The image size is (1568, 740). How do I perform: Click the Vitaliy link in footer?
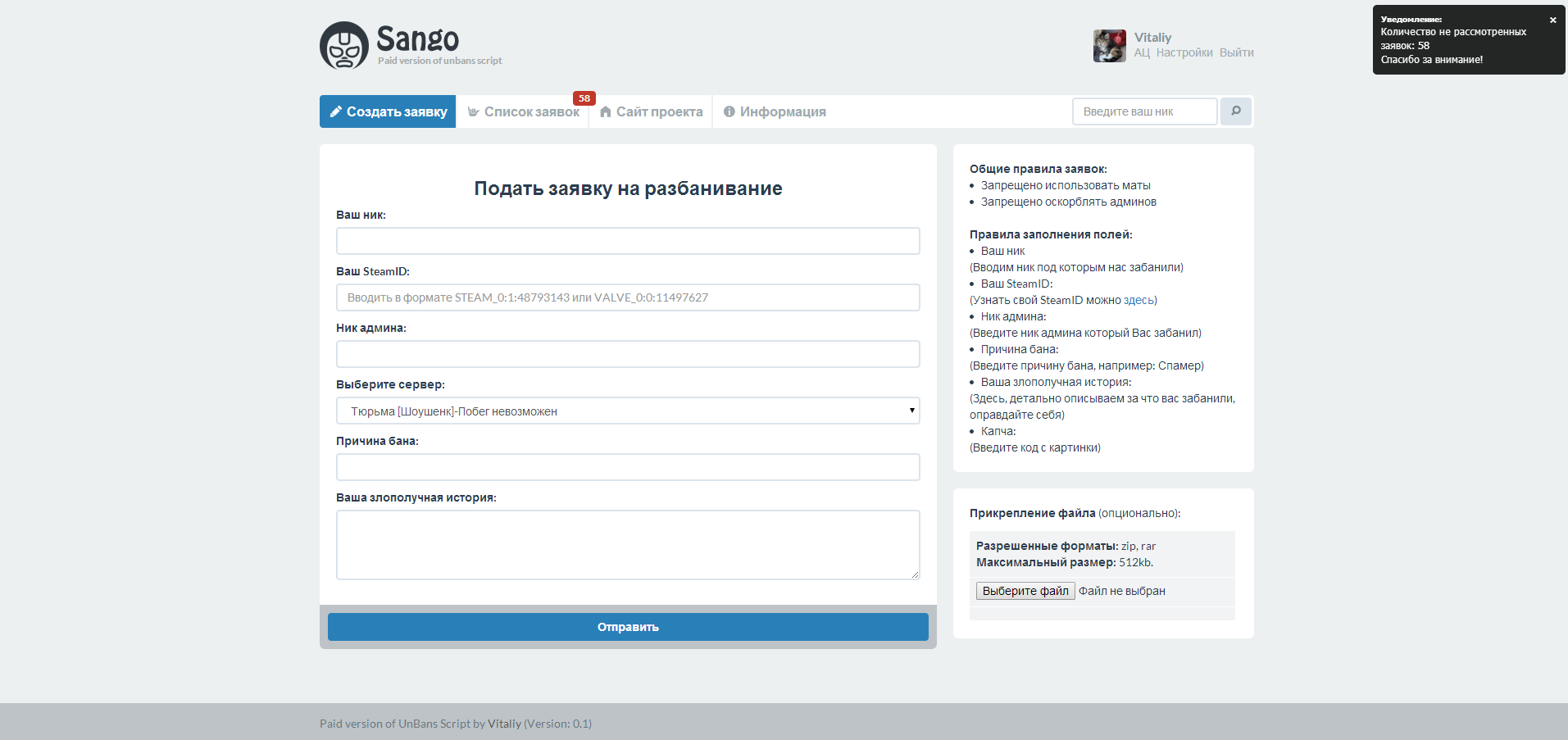coord(504,724)
